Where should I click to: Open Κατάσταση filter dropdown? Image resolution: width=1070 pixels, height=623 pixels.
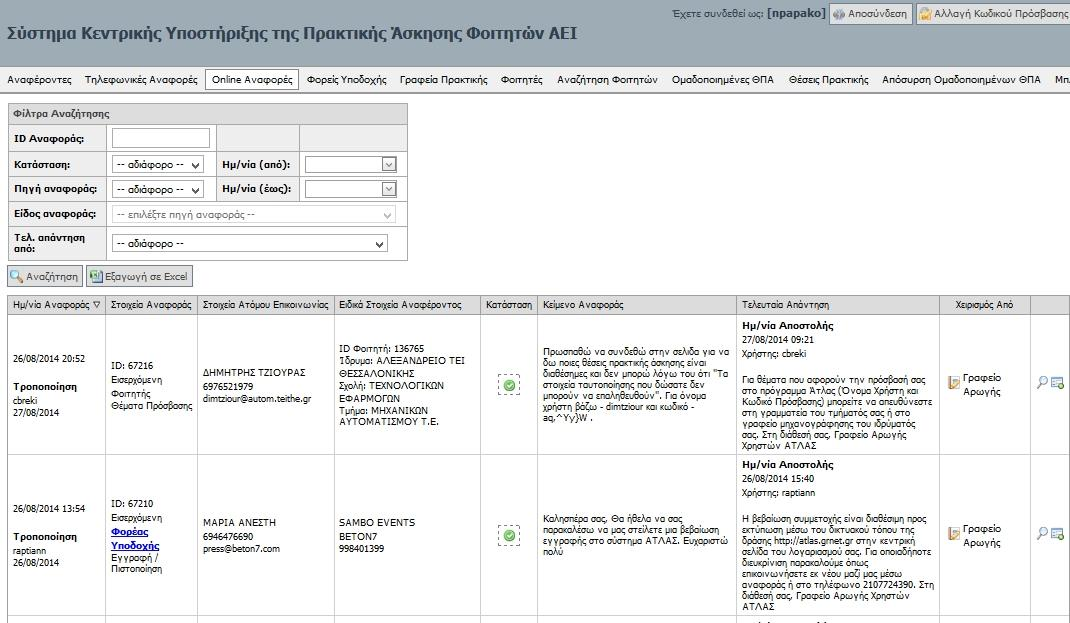point(158,164)
